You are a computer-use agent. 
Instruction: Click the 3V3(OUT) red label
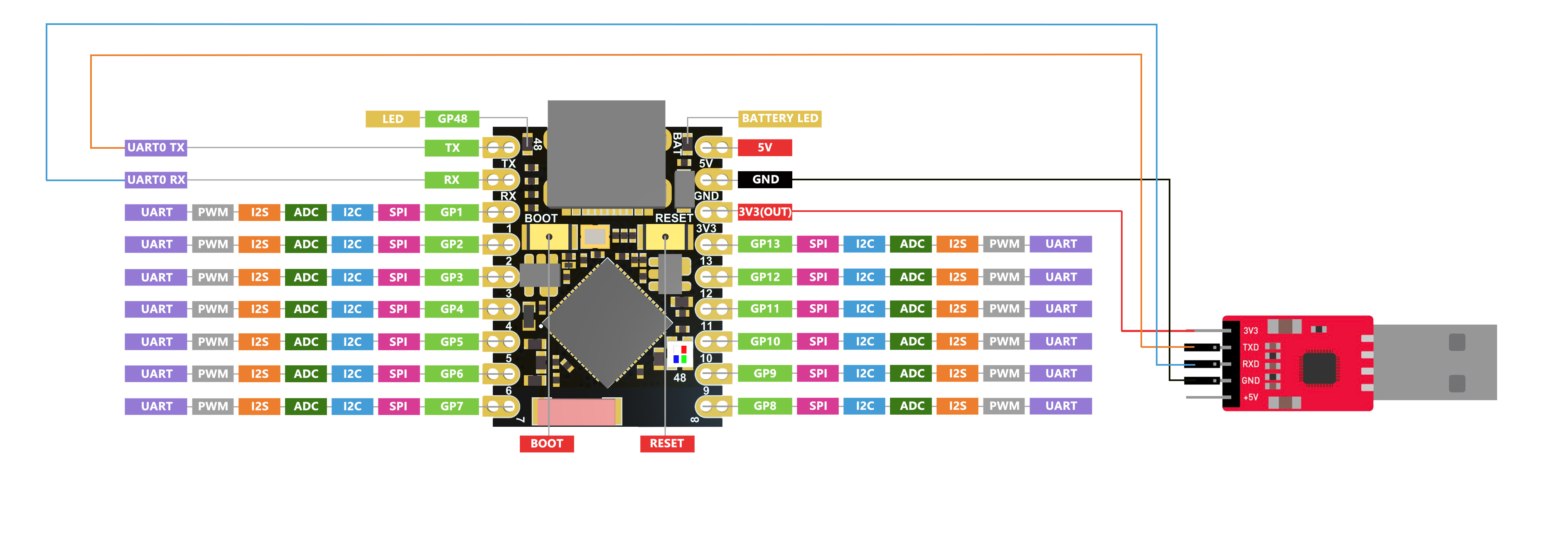[x=765, y=212]
